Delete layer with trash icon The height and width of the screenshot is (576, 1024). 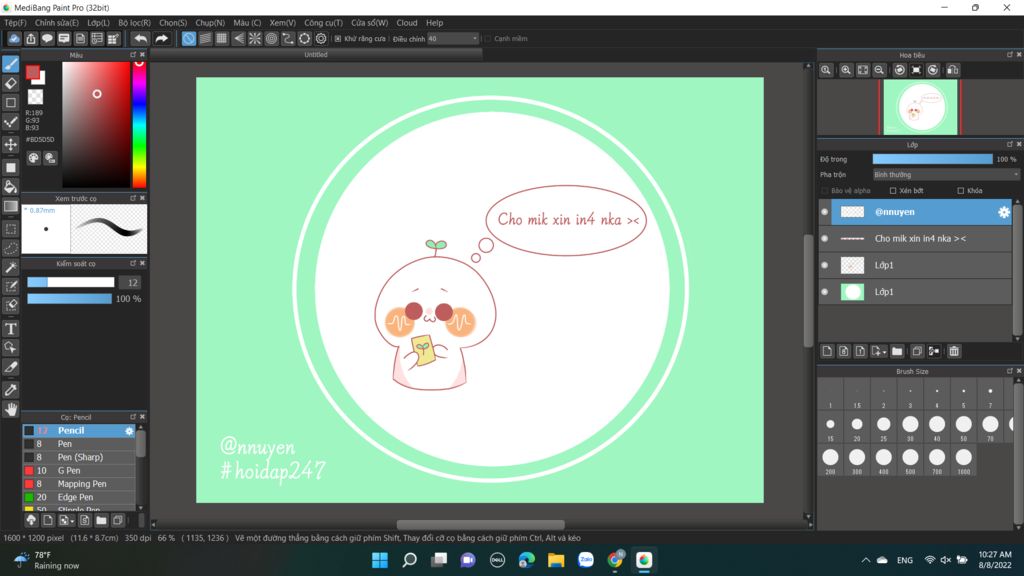click(x=954, y=351)
